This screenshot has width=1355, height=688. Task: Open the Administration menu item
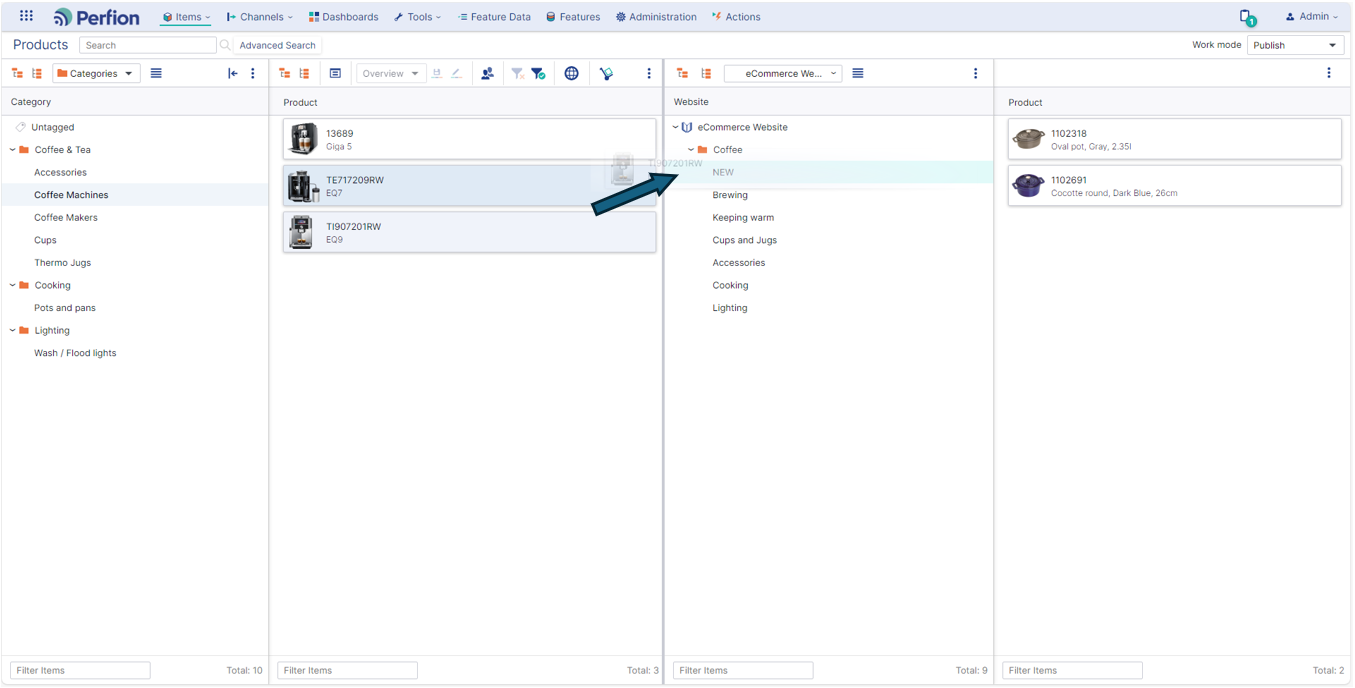656,17
